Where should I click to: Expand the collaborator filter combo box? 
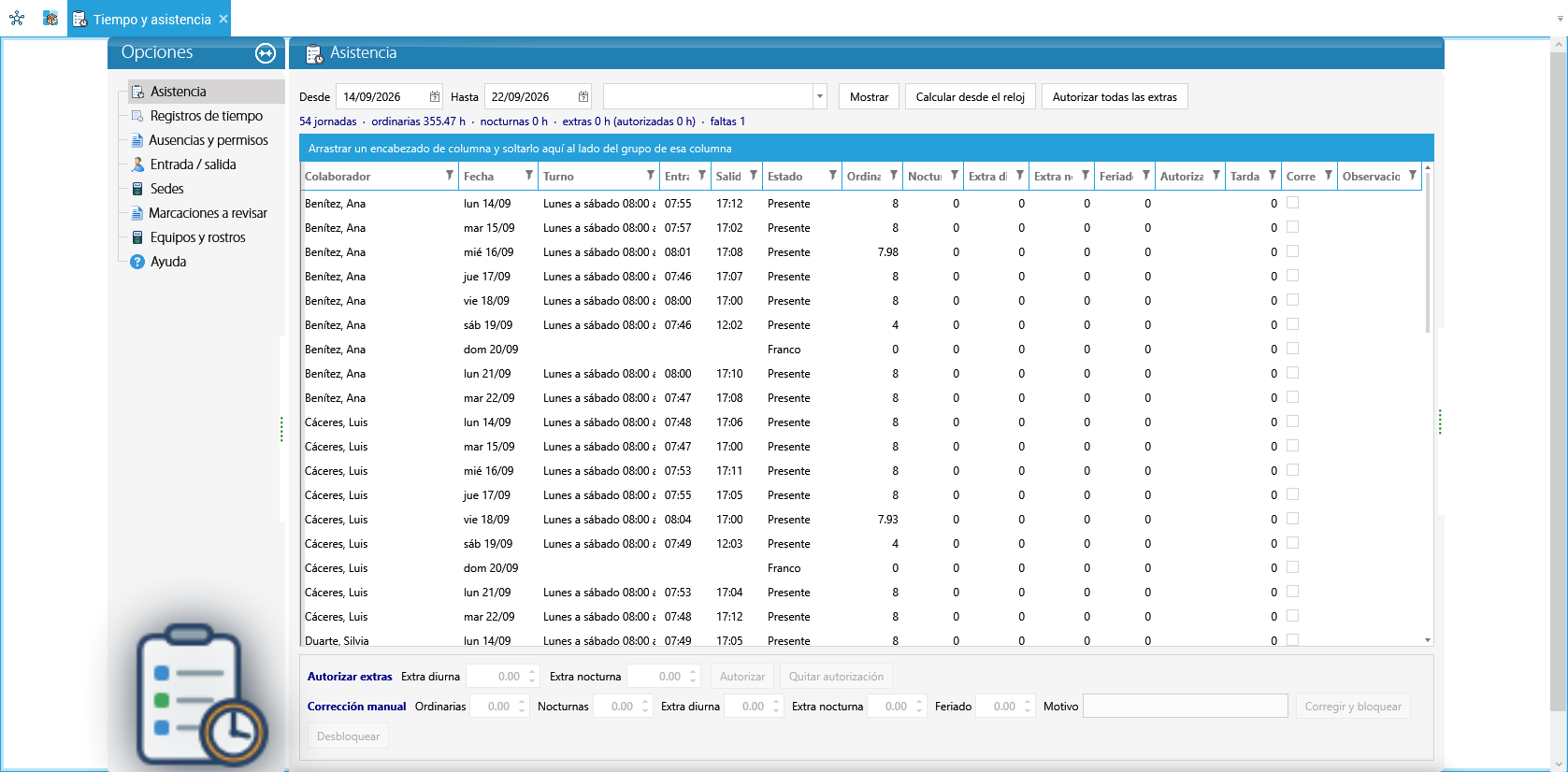pos(820,96)
